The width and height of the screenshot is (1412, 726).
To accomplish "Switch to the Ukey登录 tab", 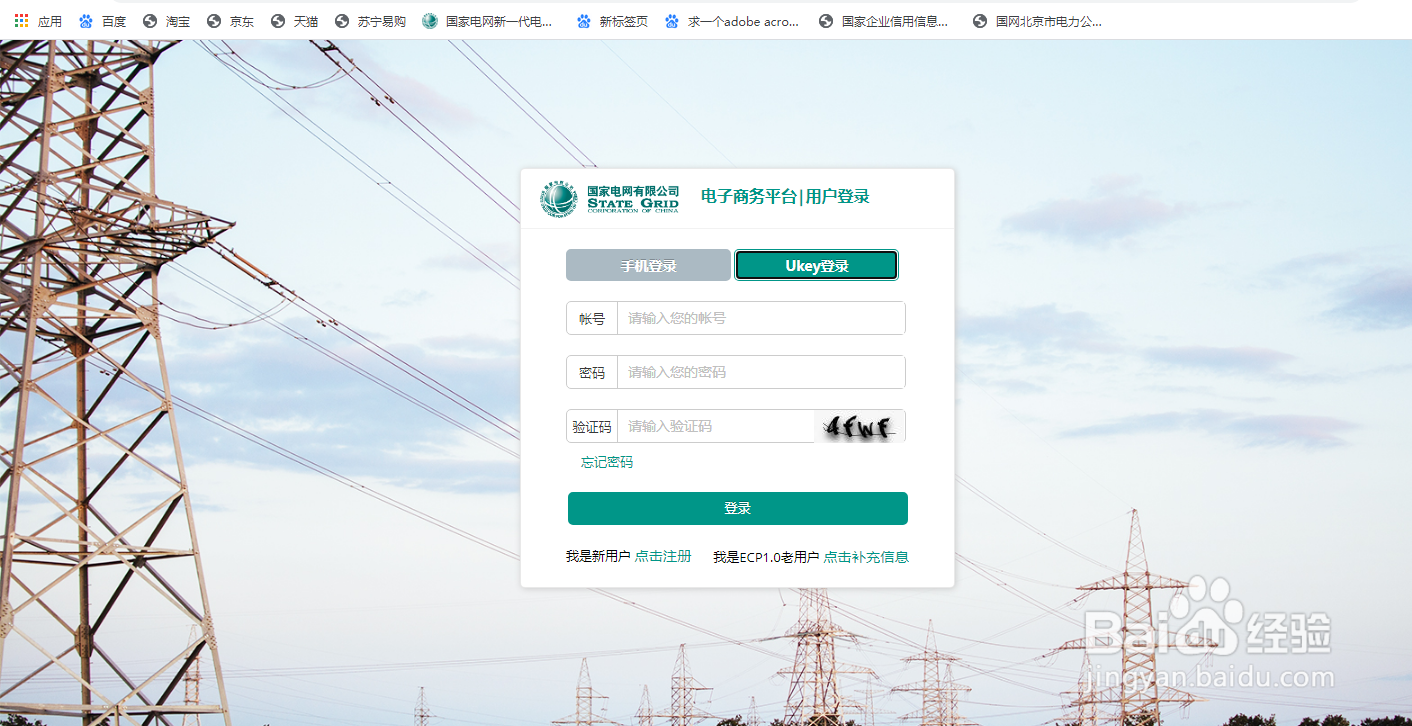I will [816, 265].
